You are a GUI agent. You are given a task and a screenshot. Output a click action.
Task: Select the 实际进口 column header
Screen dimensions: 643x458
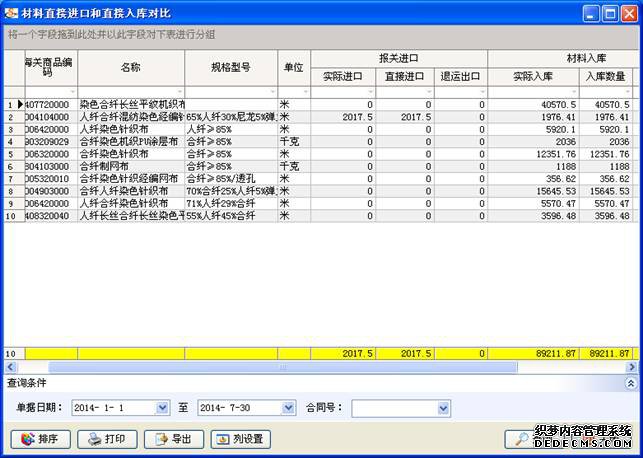point(342,76)
